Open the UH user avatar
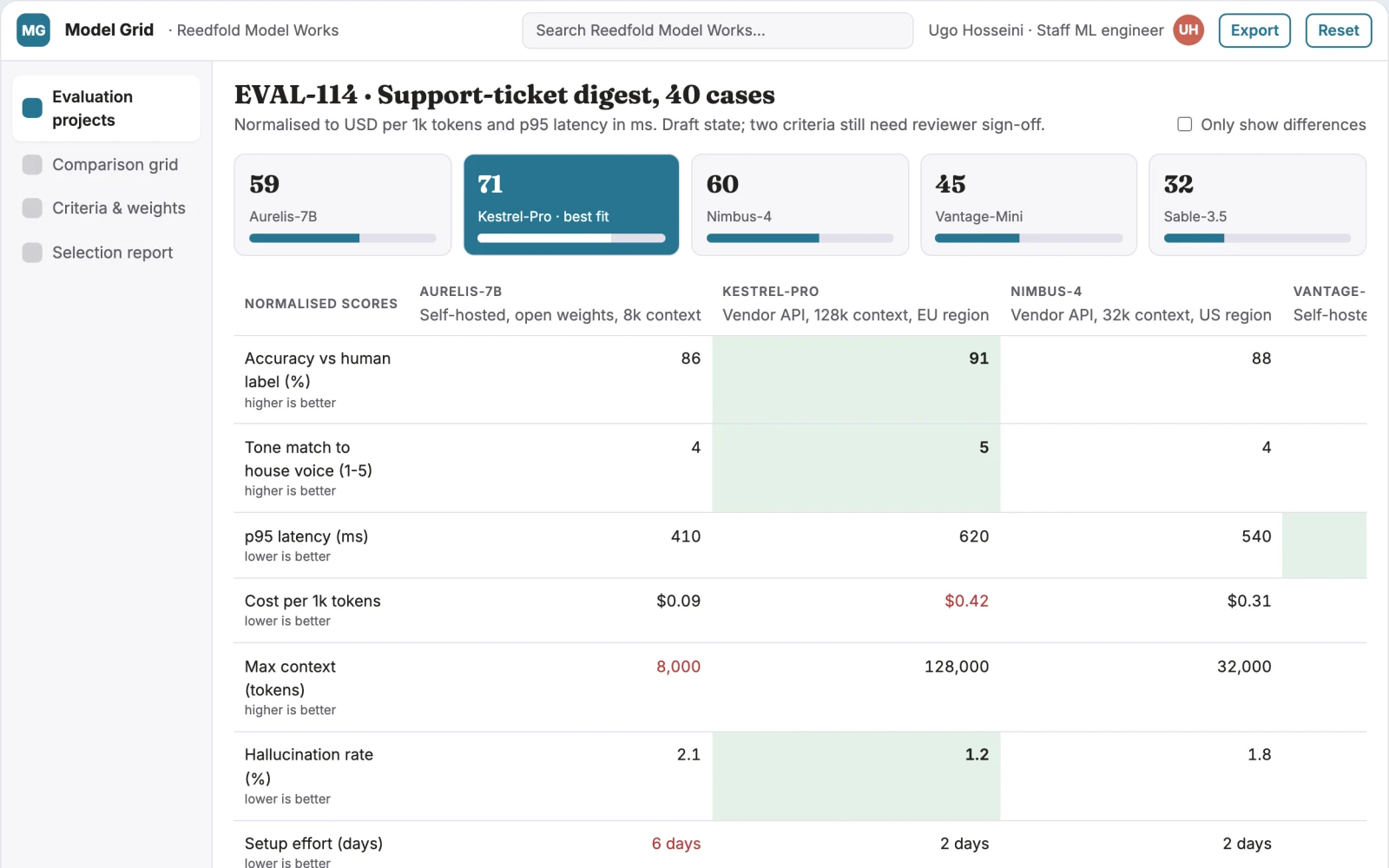The width and height of the screenshot is (1389, 868). (x=1188, y=30)
